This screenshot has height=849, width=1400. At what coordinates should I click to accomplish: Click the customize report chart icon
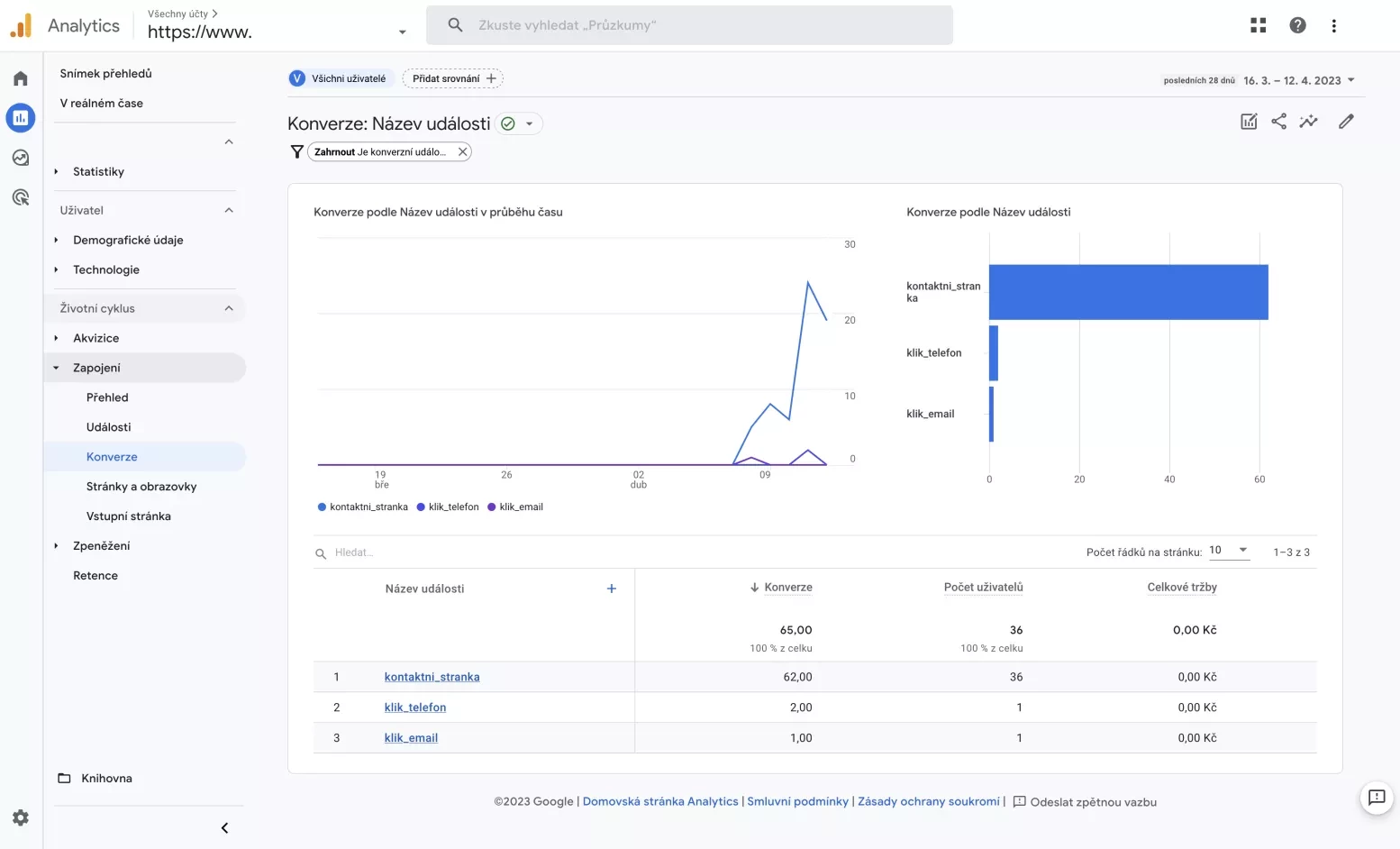[1249, 122]
